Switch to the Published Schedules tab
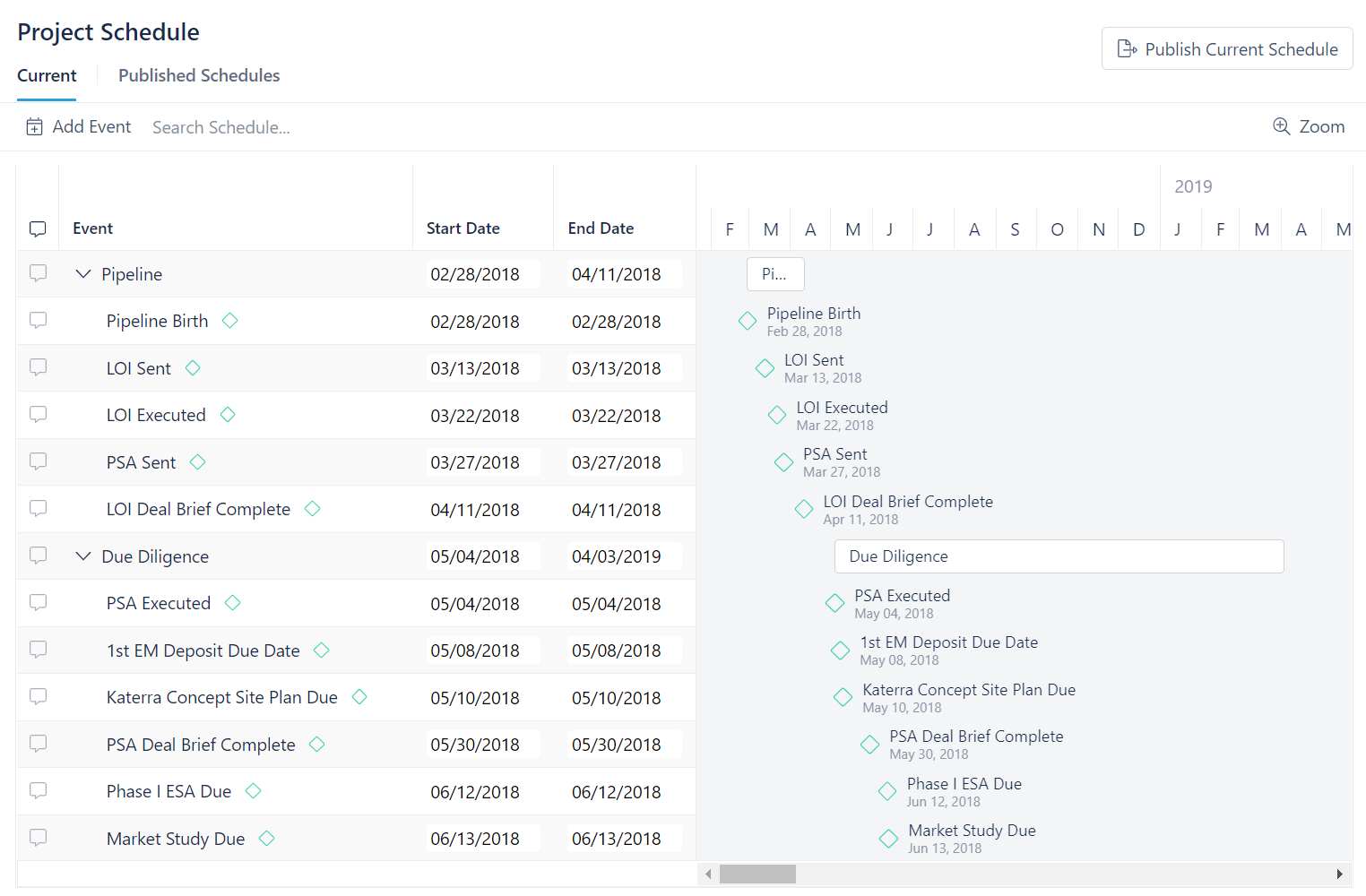The height and width of the screenshot is (896, 1366). tap(198, 75)
